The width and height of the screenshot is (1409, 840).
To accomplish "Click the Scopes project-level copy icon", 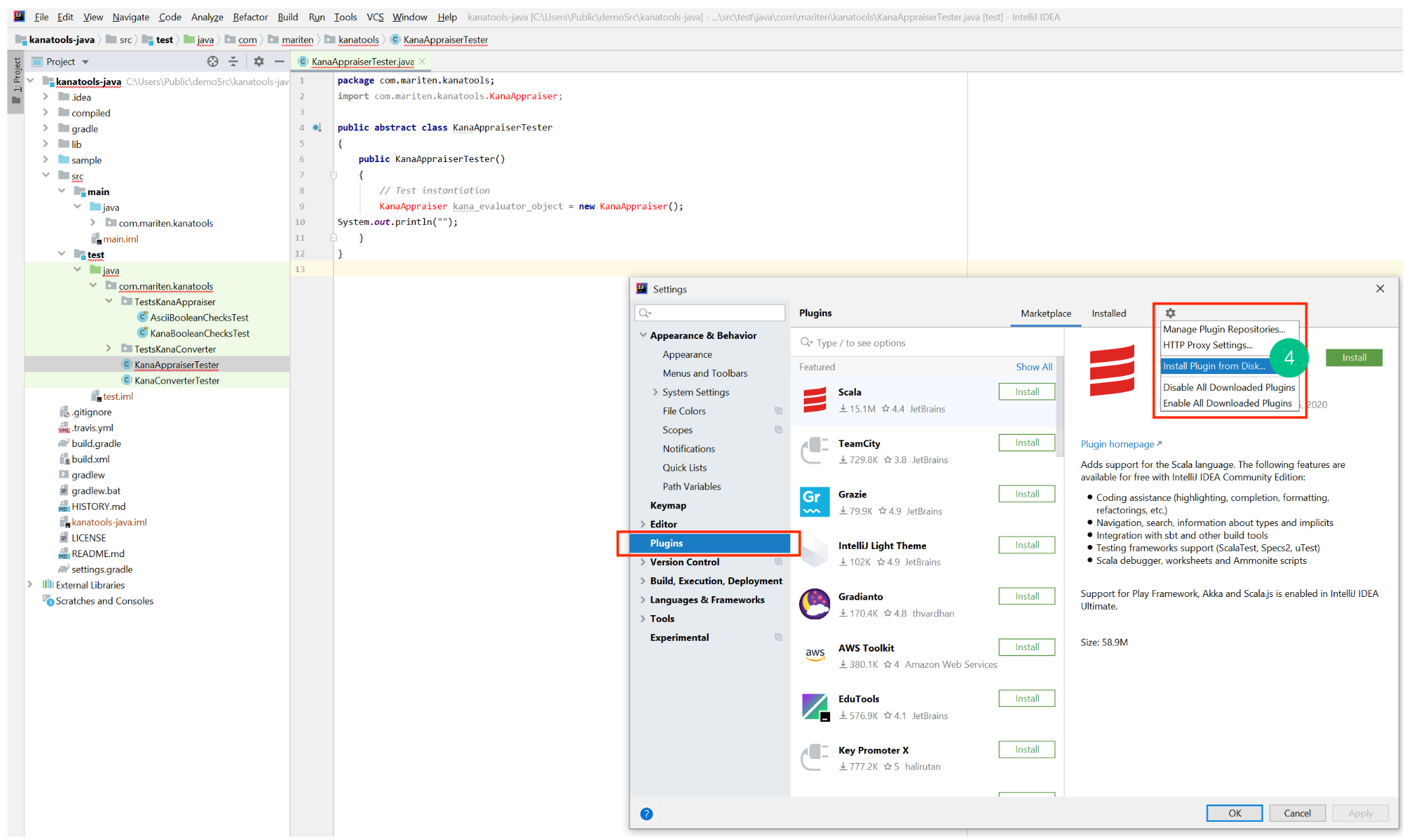I will [778, 429].
